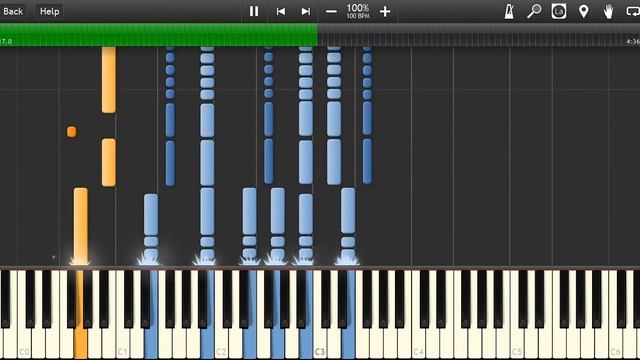
Task: Click the highlighted orange piano key
Action: click(x=80, y=343)
